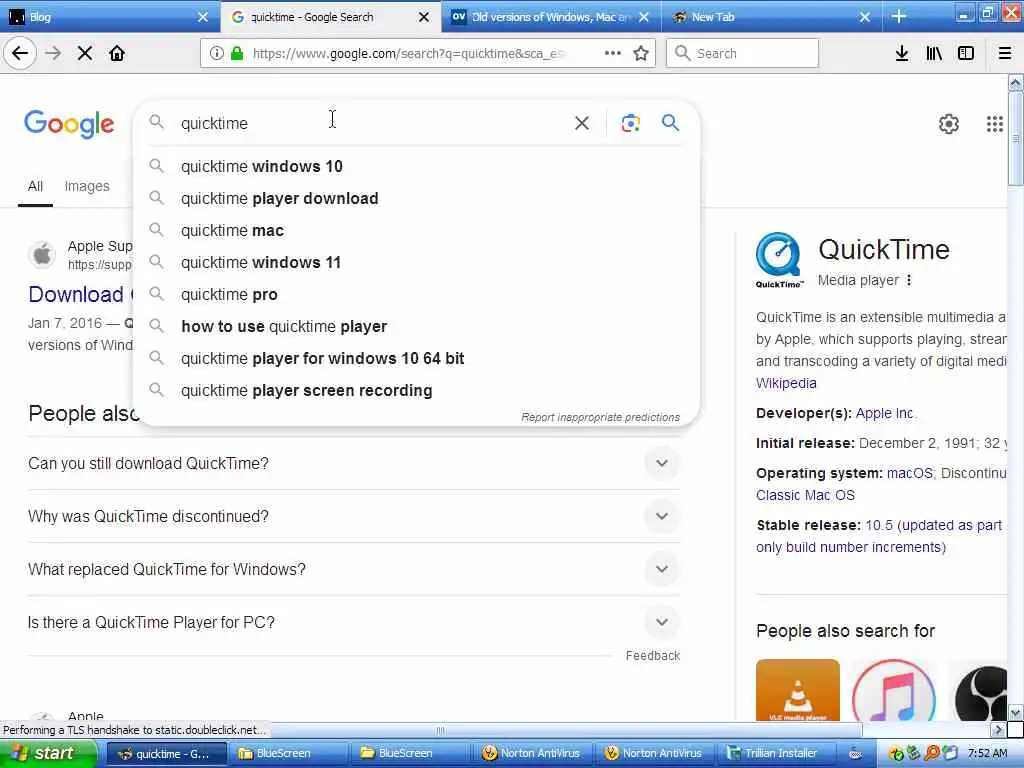Open page actions three-dot menu in address bar
This screenshot has height=768, width=1024.
coord(613,54)
